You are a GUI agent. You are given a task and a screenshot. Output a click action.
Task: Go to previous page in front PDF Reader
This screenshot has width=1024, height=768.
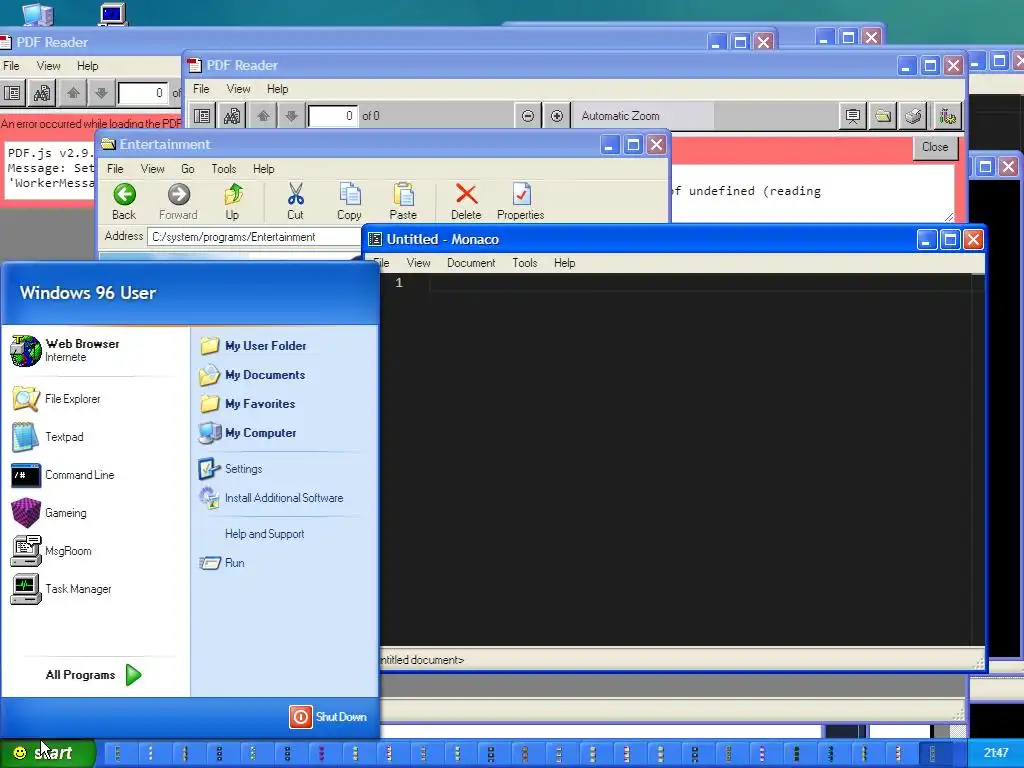[x=263, y=116]
